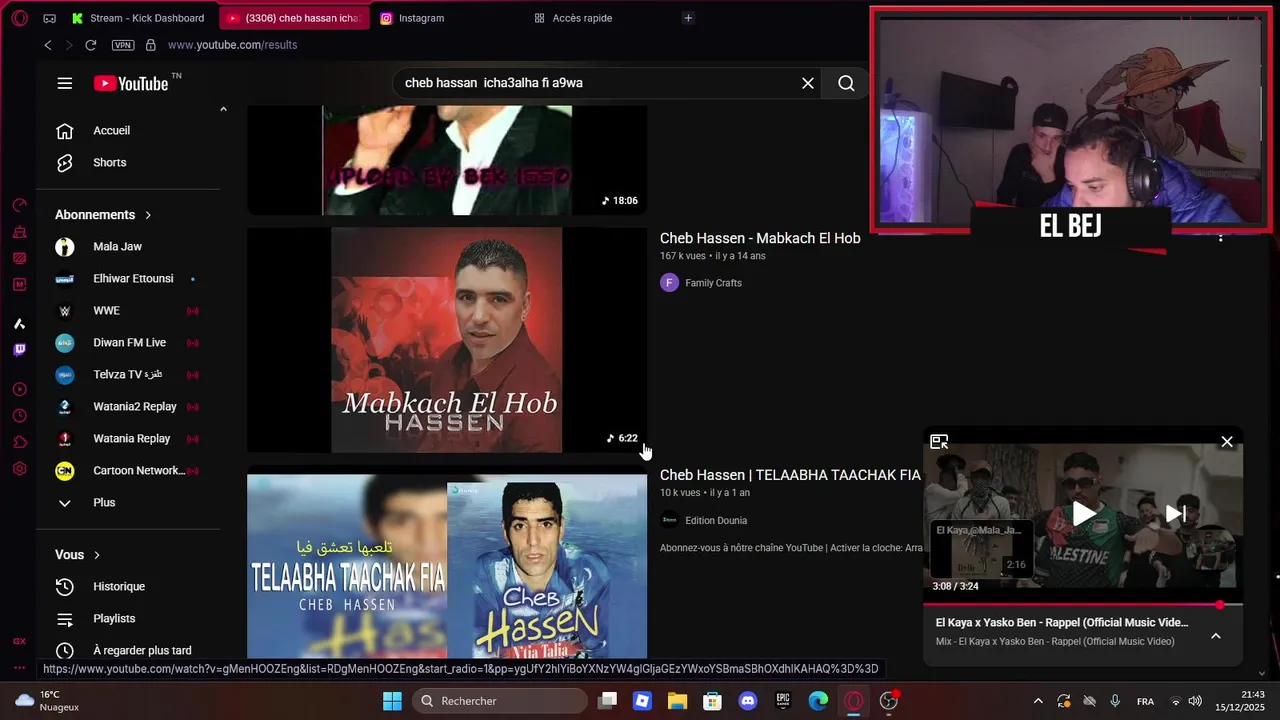Open Family Crafts channel avatar
The image size is (1280, 720).
coord(669,283)
